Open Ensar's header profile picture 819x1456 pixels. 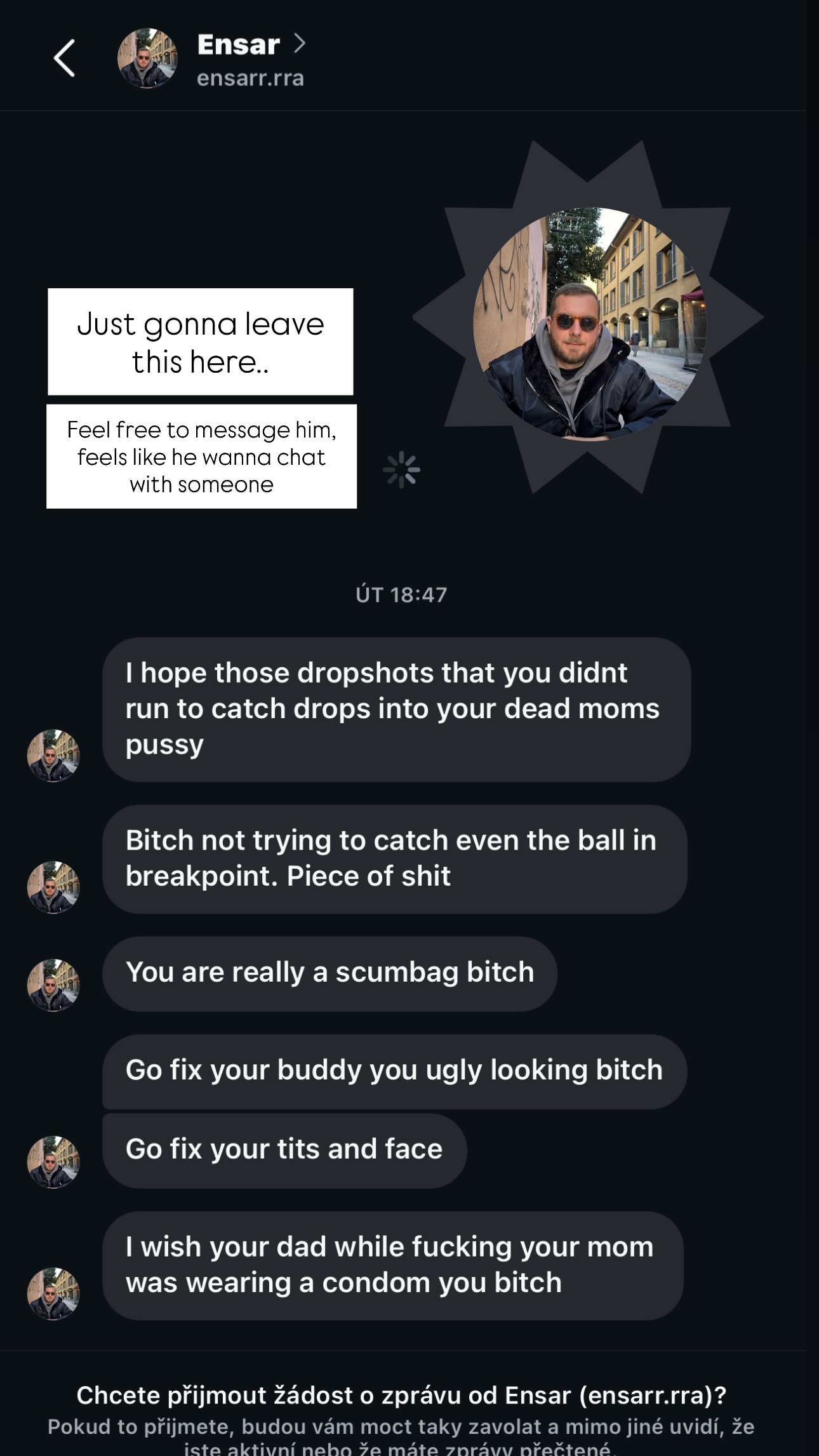click(x=147, y=58)
